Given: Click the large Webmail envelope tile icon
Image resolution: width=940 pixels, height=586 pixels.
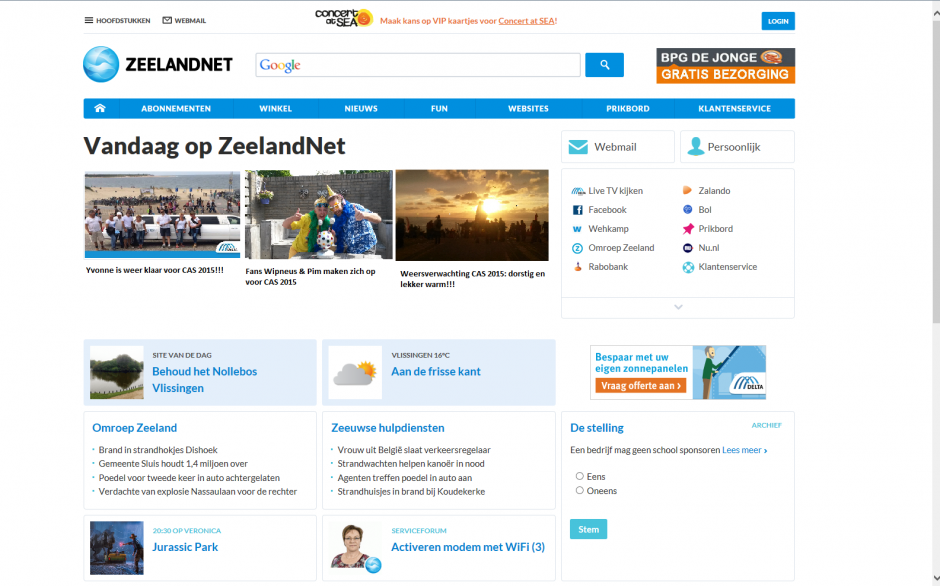Looking at the screenshot, I should (x=578, y=147).
